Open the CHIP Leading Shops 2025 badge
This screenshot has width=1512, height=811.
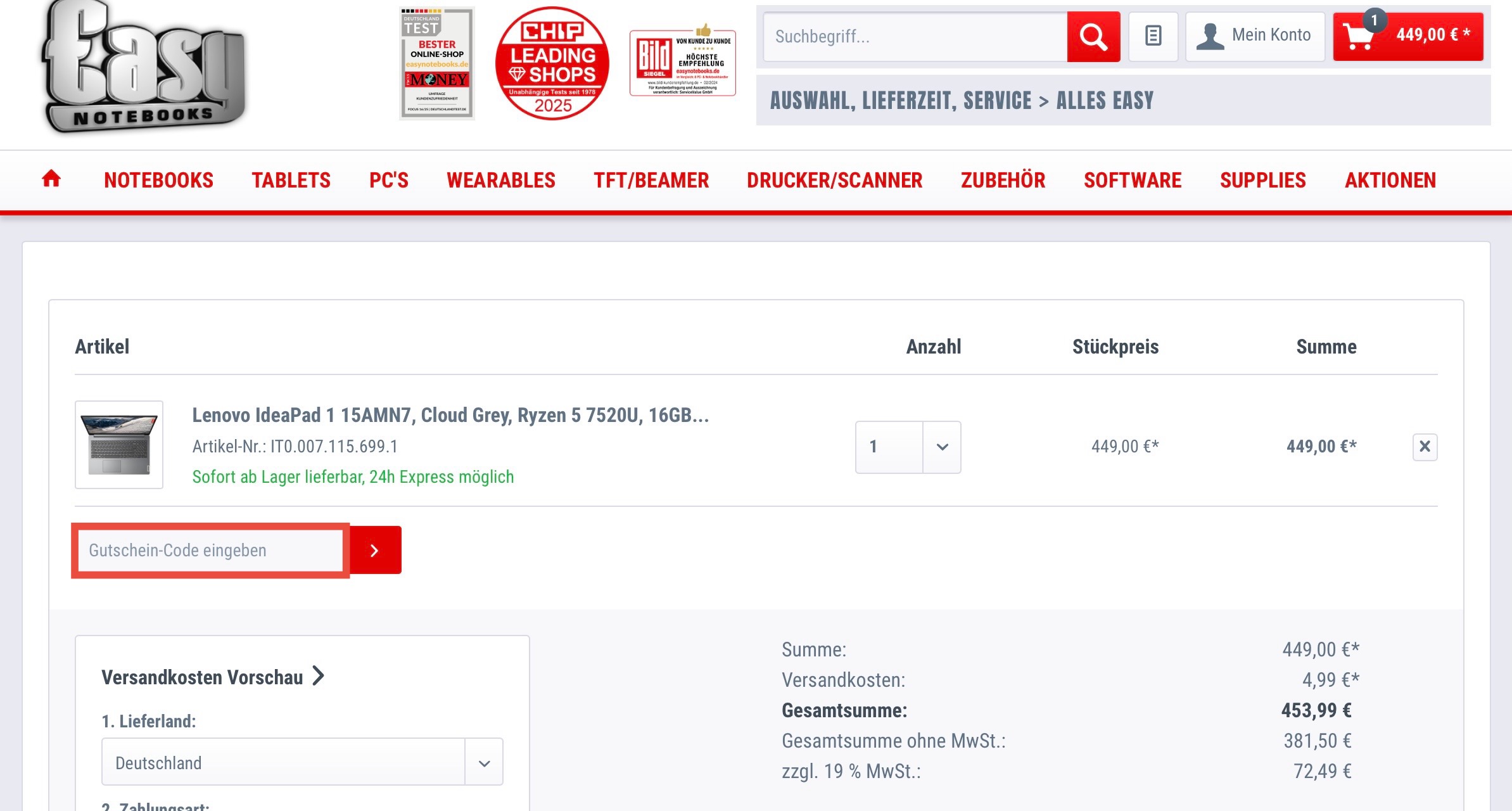coord(552,63)
